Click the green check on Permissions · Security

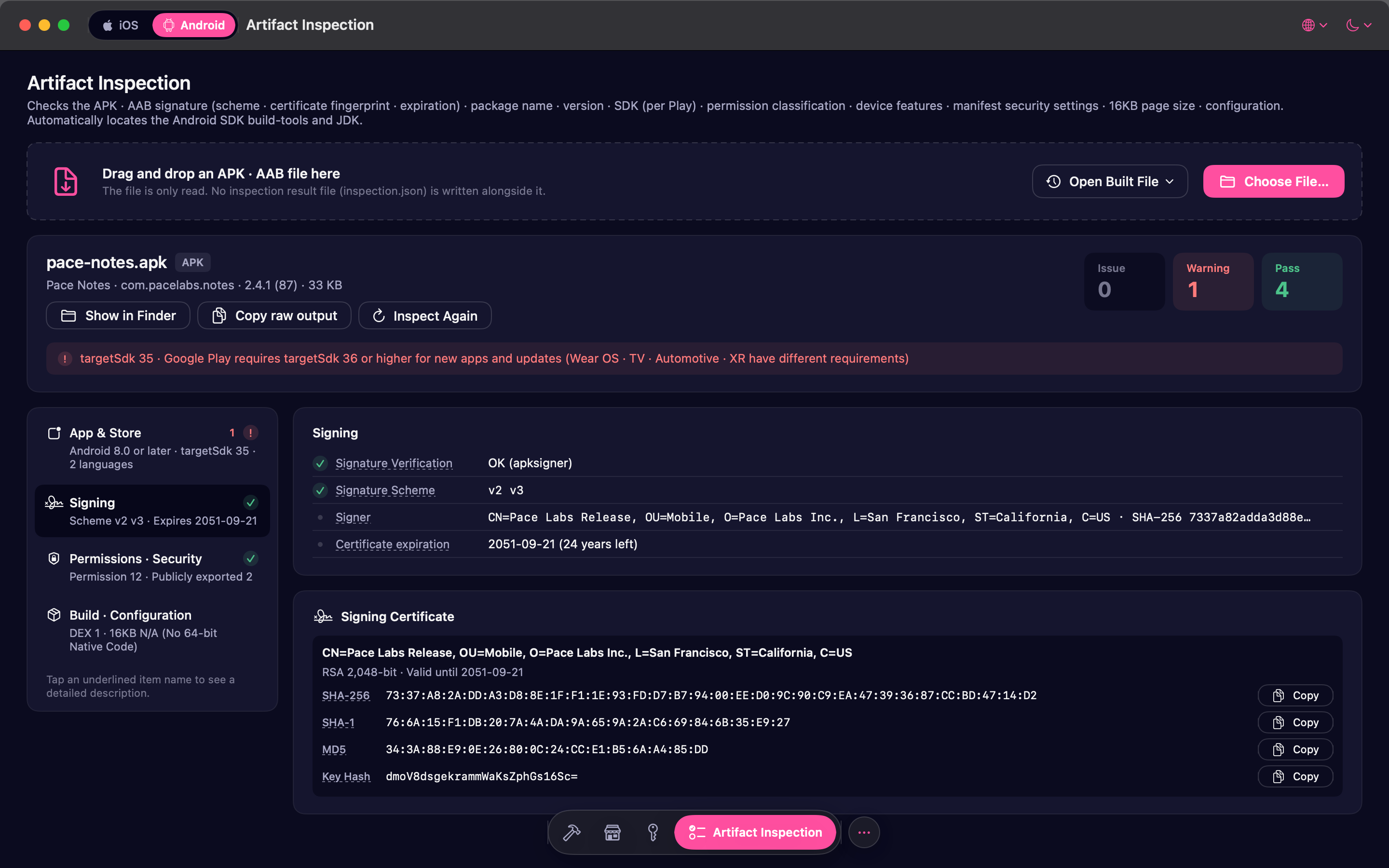pos(251,558)
